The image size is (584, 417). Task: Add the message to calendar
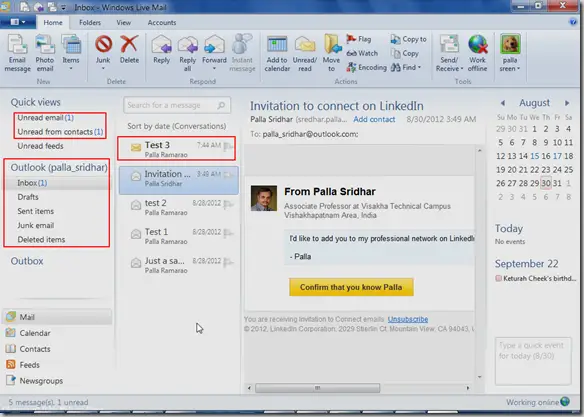[x=277, y=53]
